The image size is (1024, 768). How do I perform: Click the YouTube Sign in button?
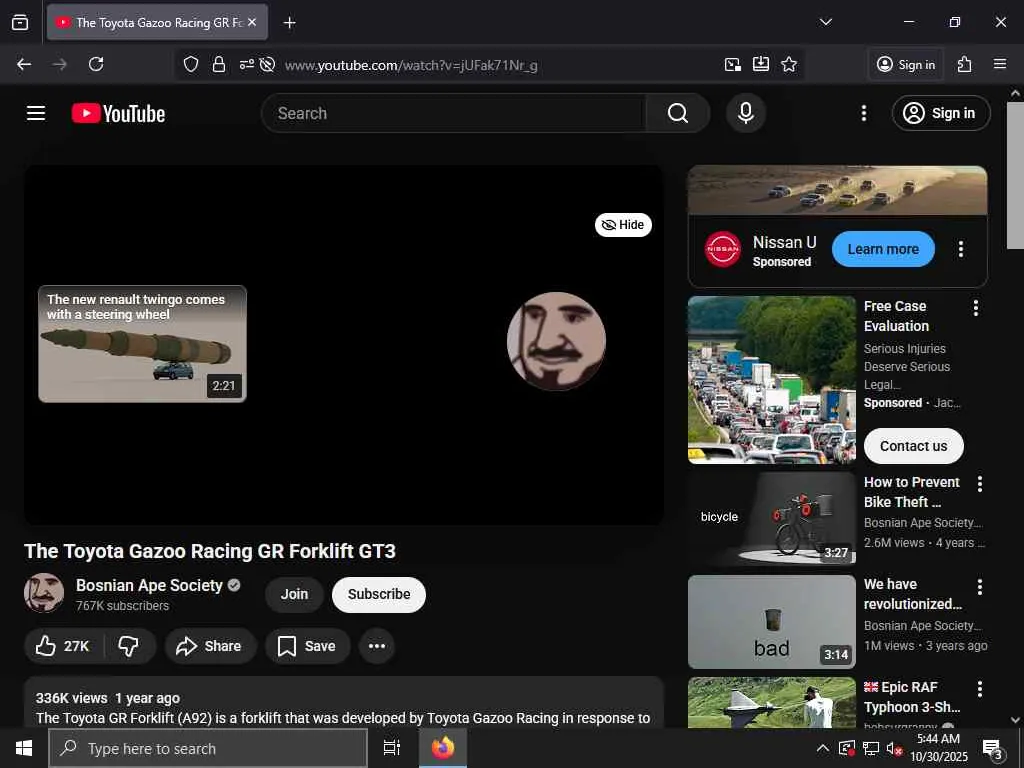[940, 113]
